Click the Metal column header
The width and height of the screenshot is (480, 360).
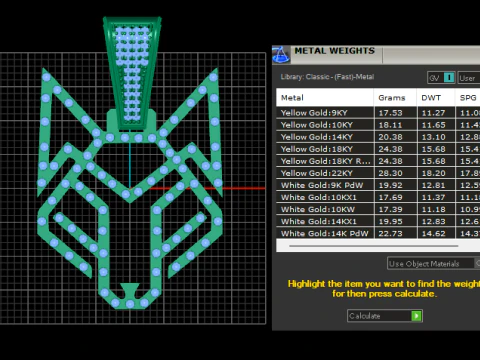325,98
